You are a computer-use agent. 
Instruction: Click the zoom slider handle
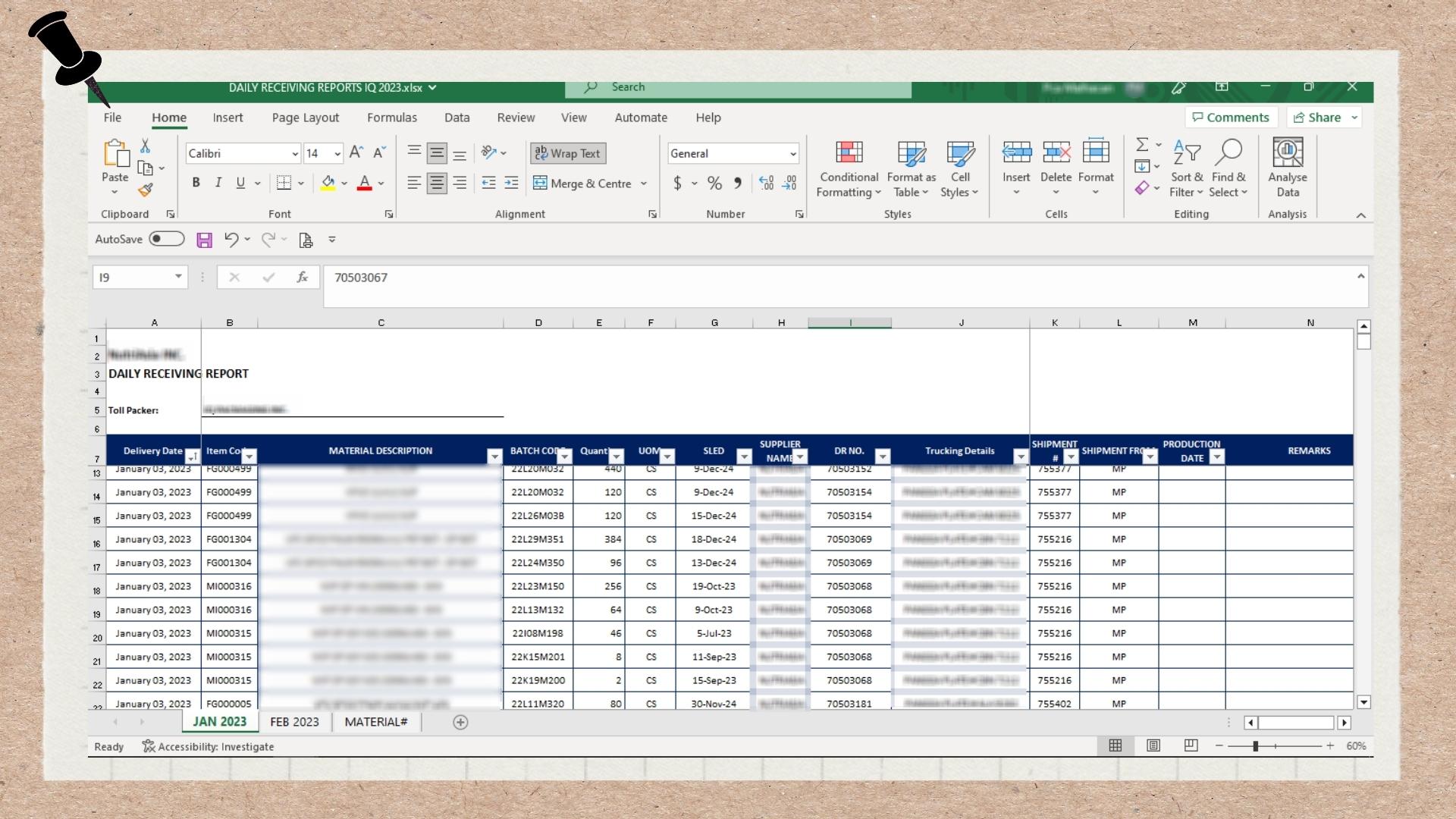coord(1256,746)
